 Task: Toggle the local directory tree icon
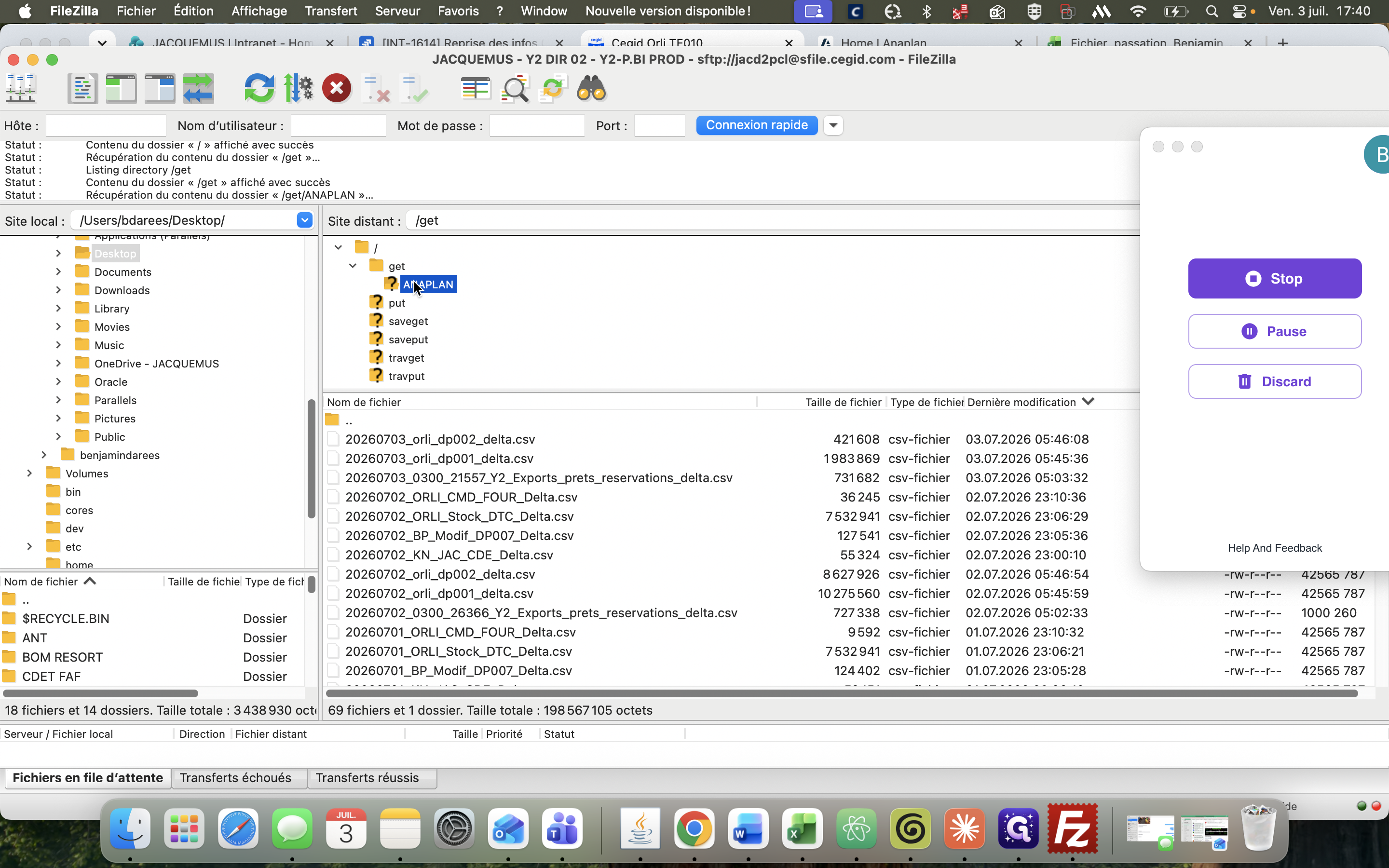tap(121, 89)
